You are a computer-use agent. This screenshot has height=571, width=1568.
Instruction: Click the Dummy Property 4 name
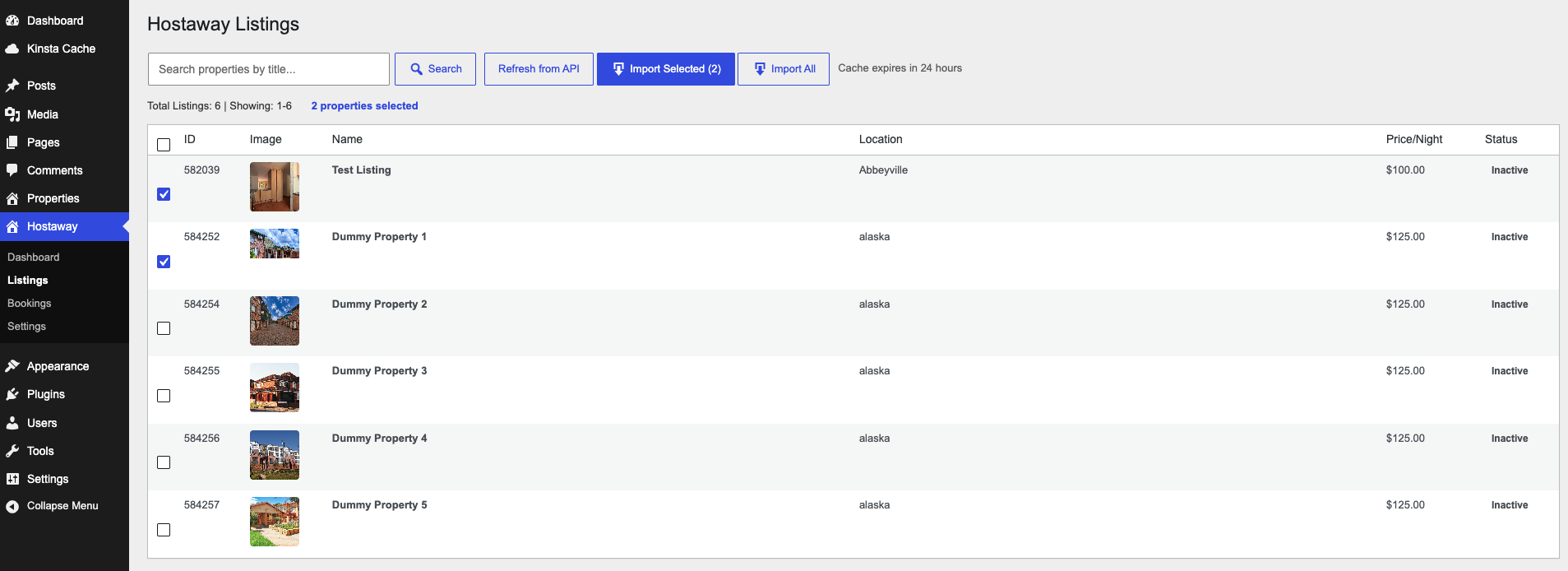coord(379,439)
